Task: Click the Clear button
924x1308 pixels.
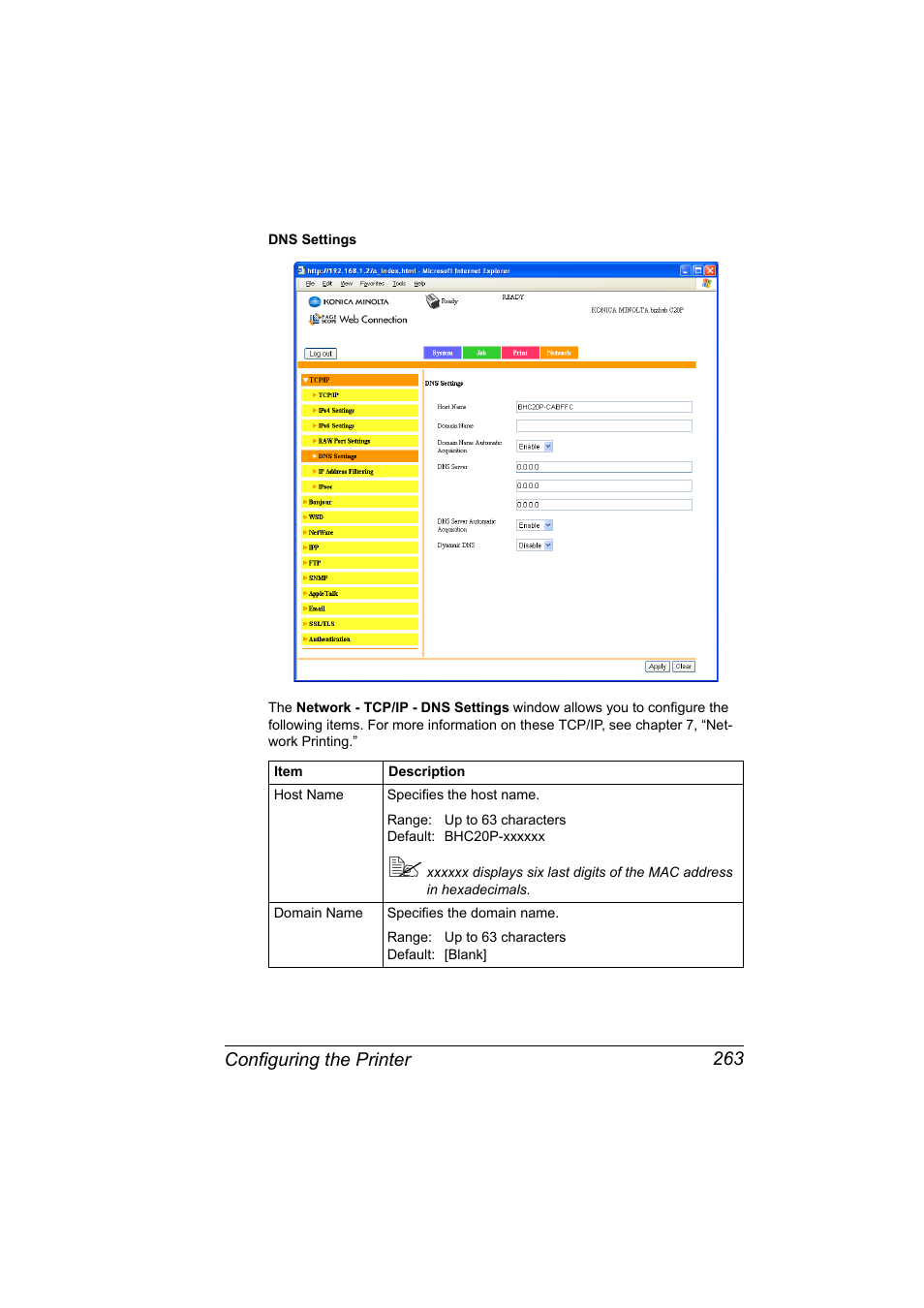Action: 684,667
